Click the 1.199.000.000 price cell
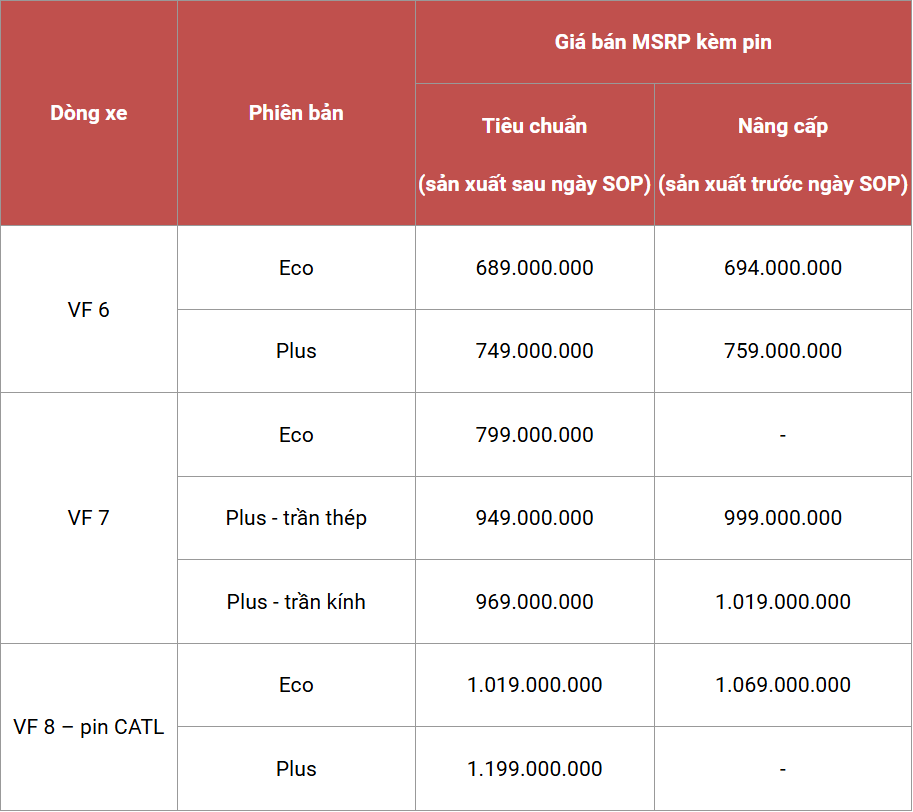Screen dimensions: 913x812 (535, 768)
